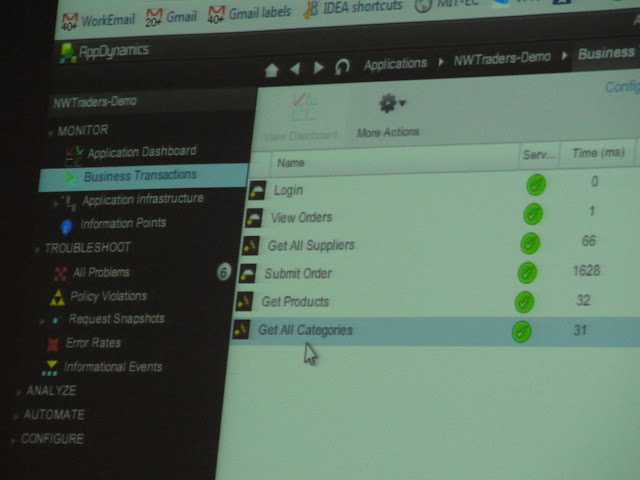Collapse the TROUBLESHOOT section
Screen dimensions: 640x480
pos(38,249)
